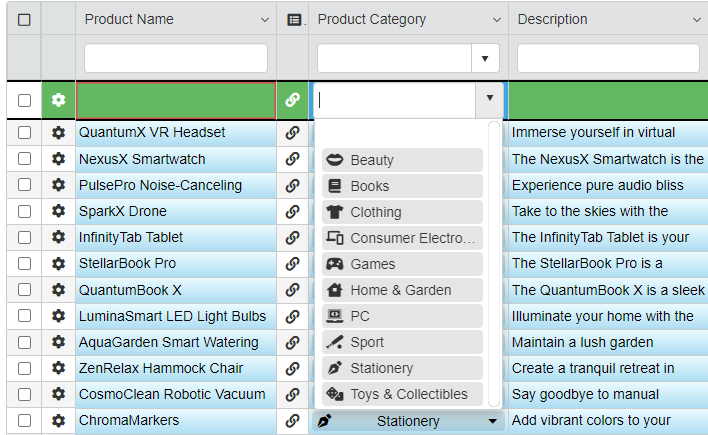Collapse the category combo box in new row
The image size is (708, 435).
pyautogui.click(x=489, y=98)
